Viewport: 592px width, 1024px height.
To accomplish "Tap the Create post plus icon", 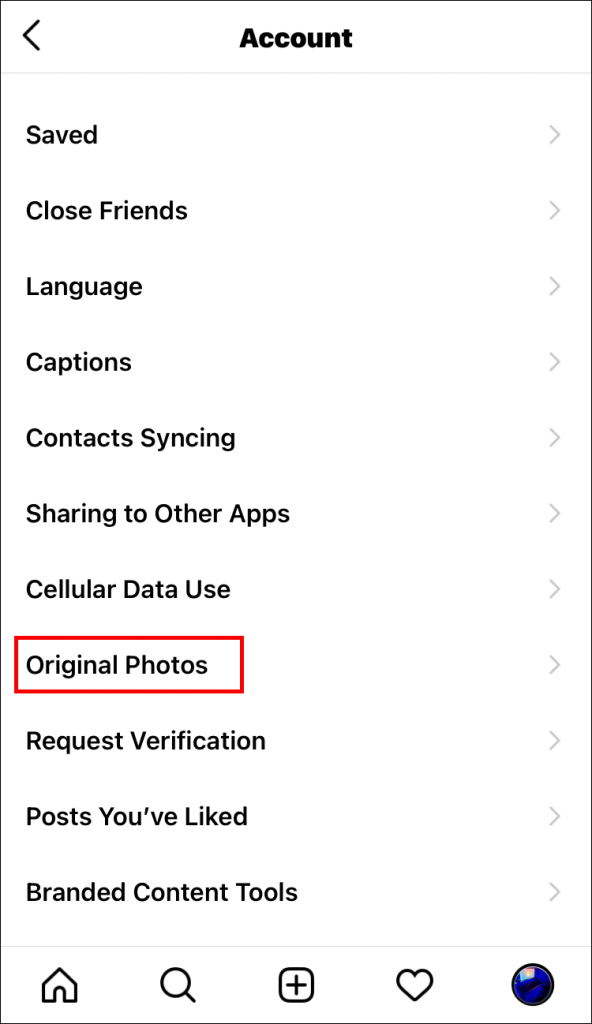I will pos(296,985).
